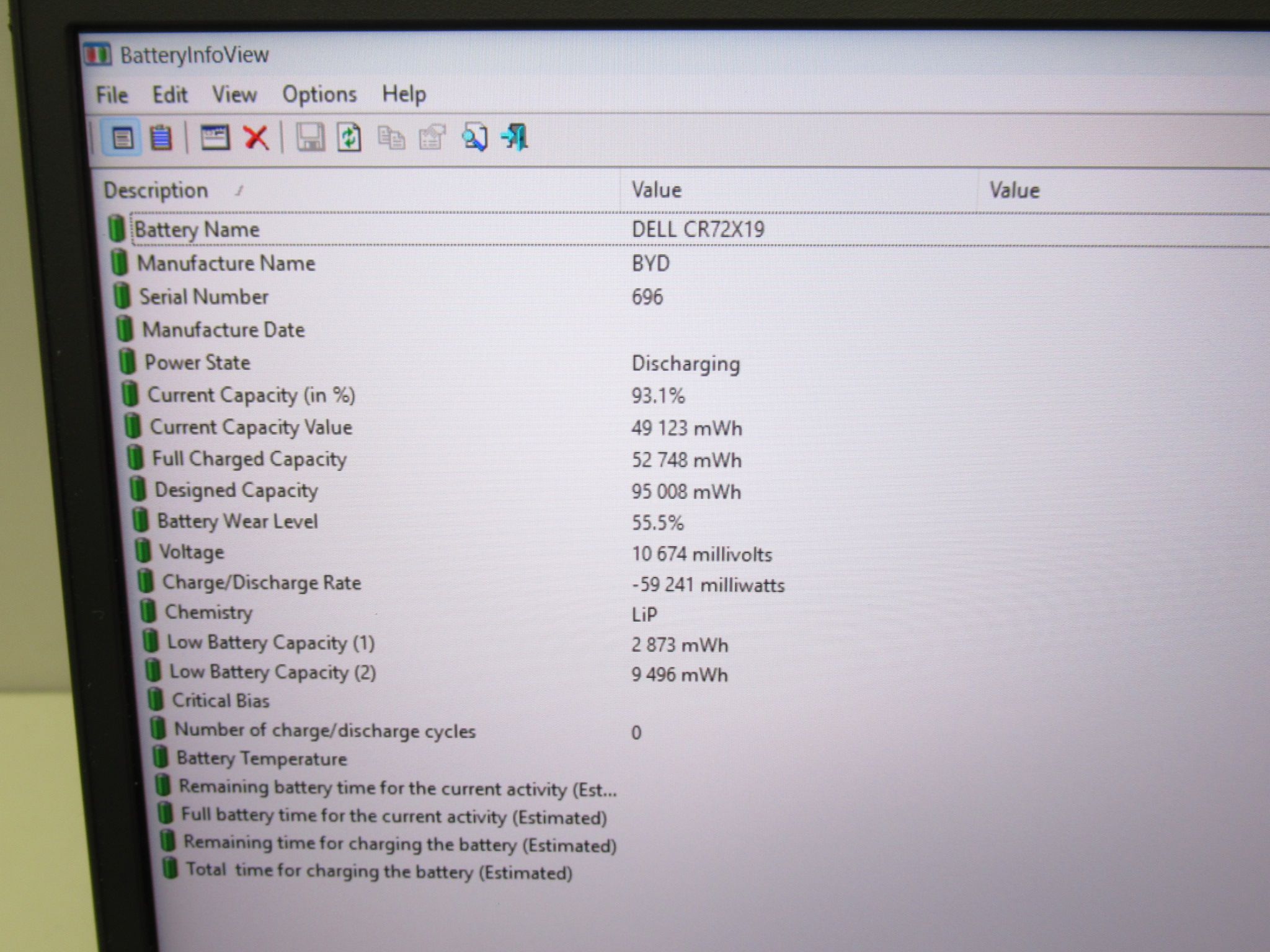Click the BatteryInfoView title bar app icon
This screenshot has height=952, width=1270.
pyautogui.click(x=97, y=54)
